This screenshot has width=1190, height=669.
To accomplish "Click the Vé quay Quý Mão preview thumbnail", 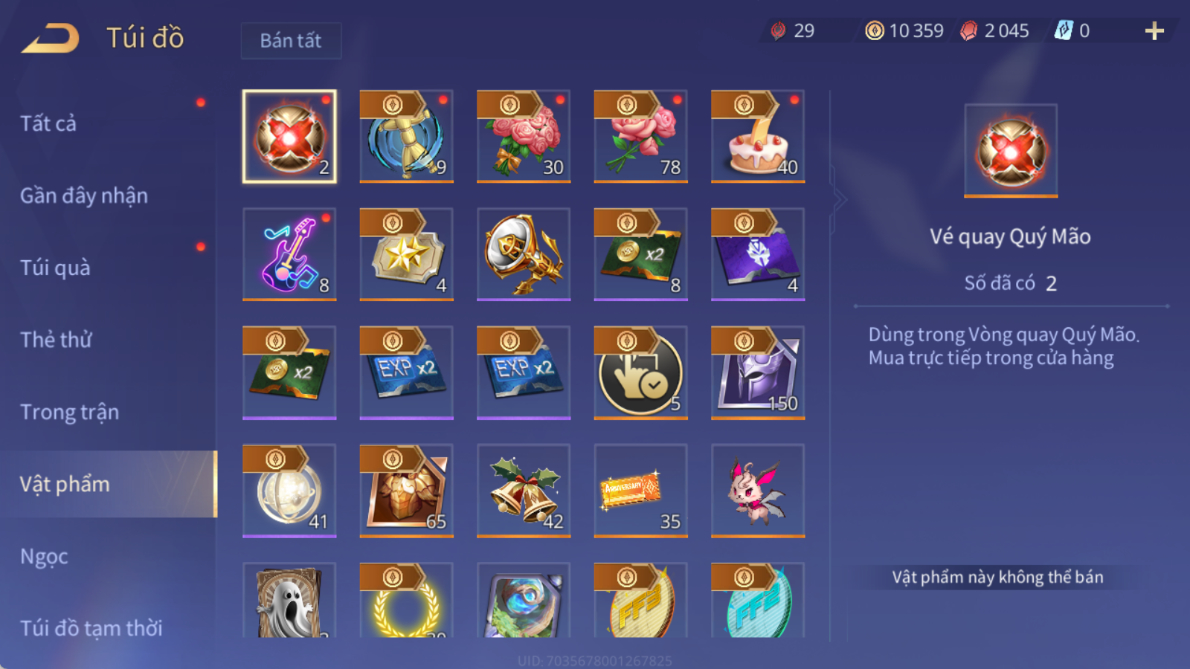I will (x=1010, y=151).
